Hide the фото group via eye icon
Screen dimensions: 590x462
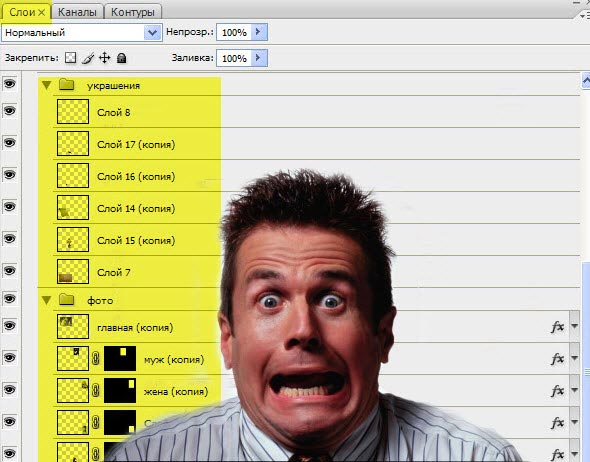[10, 299]
